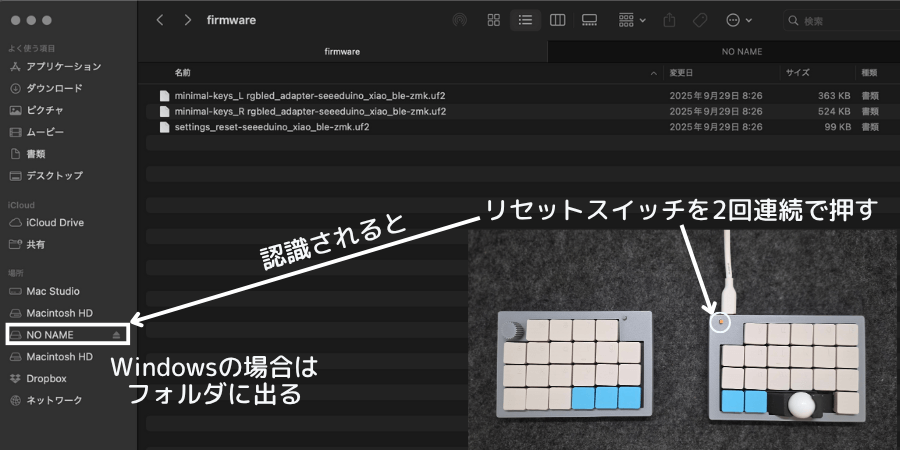
Task: Select the settings_reset-seeeduino_xiao_ble-zmk.uf2 file
Action: (x=265, y=127)
